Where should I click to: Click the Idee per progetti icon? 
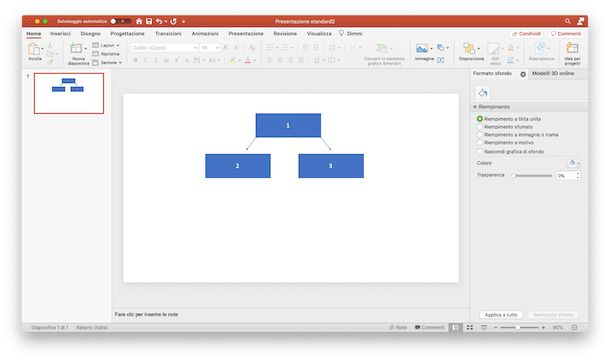(x=572, y=49)
